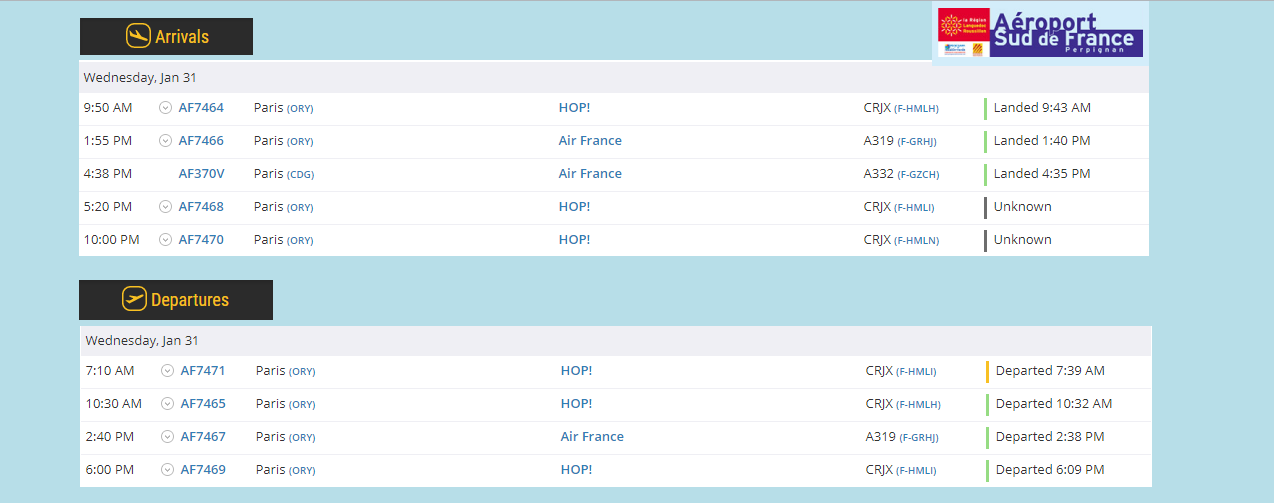The image size is (1274, 503).
Task: Open flight AF7464 link
Action: tap(201, 108)
